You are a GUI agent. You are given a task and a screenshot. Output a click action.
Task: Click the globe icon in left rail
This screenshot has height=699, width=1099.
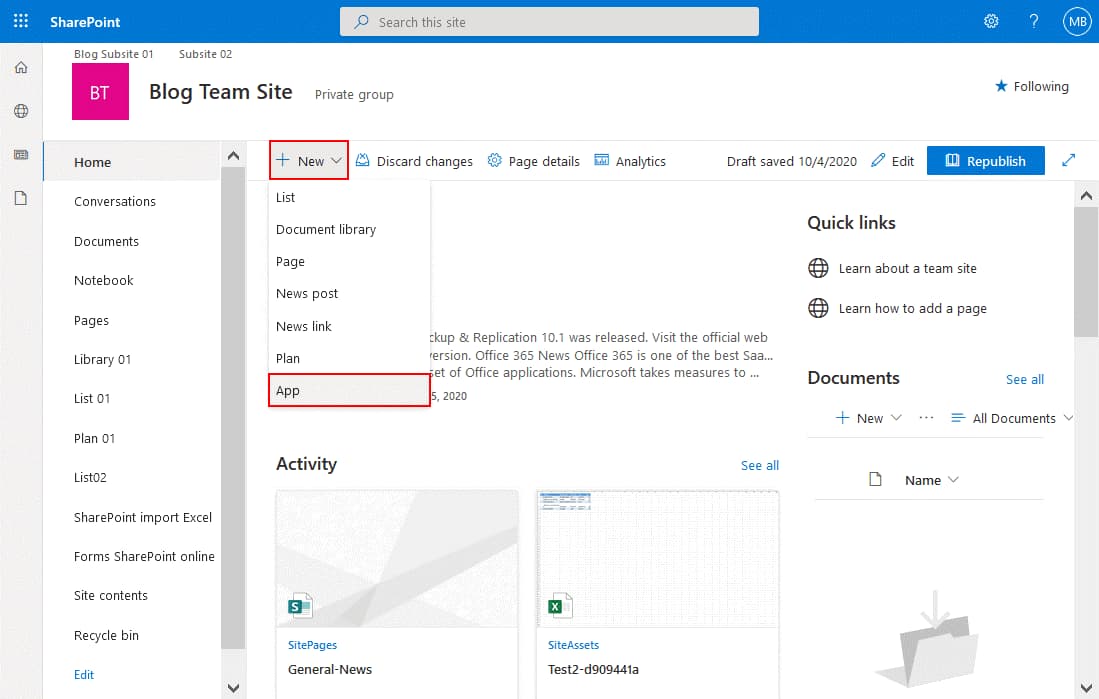[20, 110]
